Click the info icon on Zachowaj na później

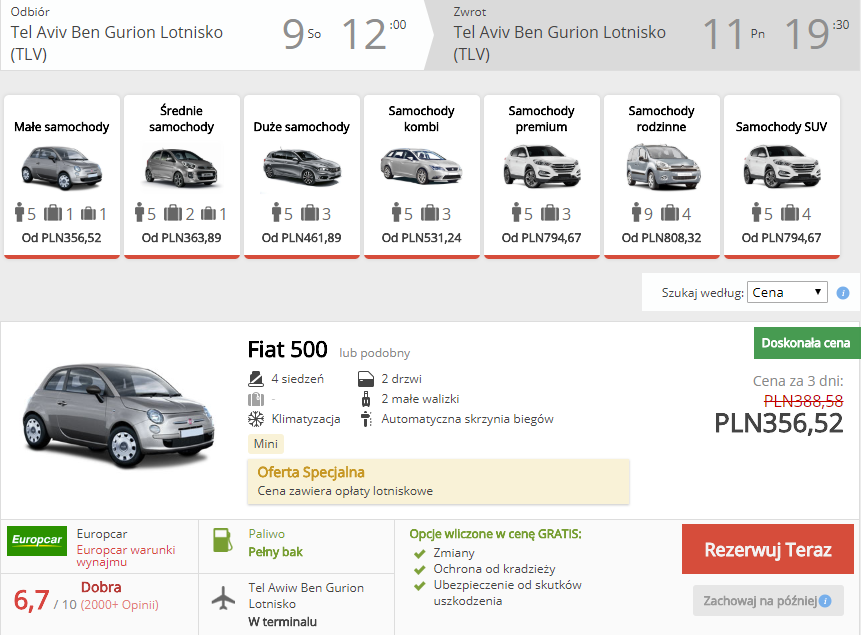point(825,601)
